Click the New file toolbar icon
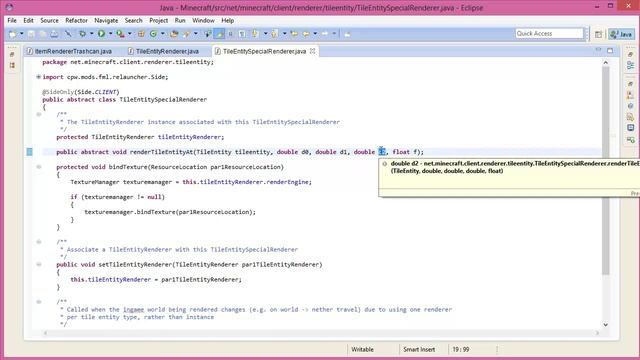The width and height of the screenshot is (640, 360). click(x=13, y=34)
